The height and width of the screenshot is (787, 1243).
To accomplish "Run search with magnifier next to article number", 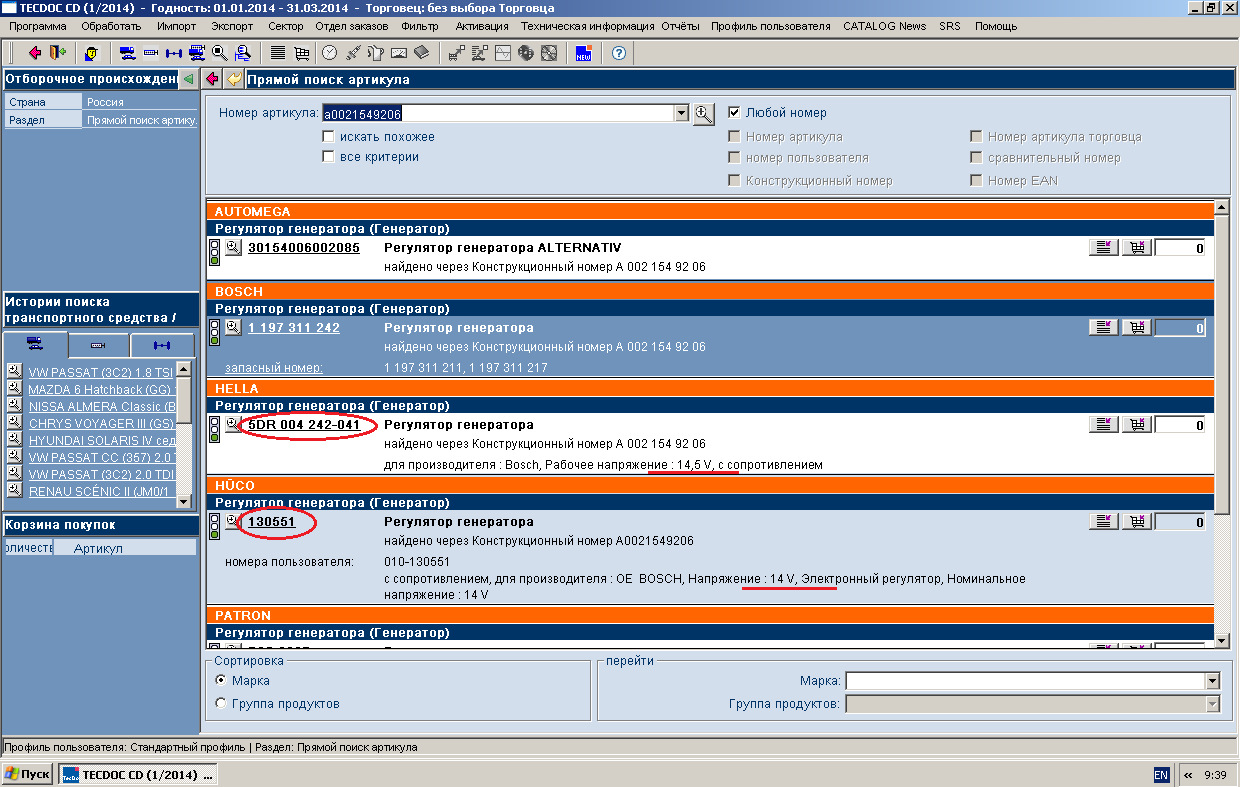I will [x=704, y=113].
